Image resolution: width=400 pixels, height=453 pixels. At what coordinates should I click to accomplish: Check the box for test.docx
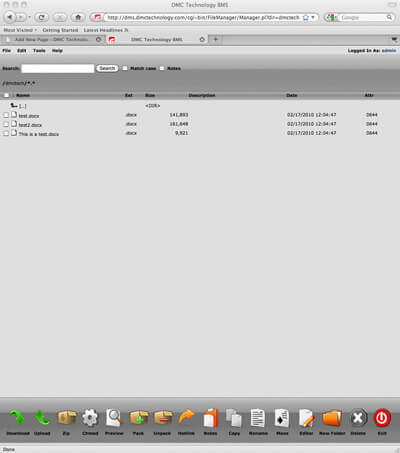[6, 115]
